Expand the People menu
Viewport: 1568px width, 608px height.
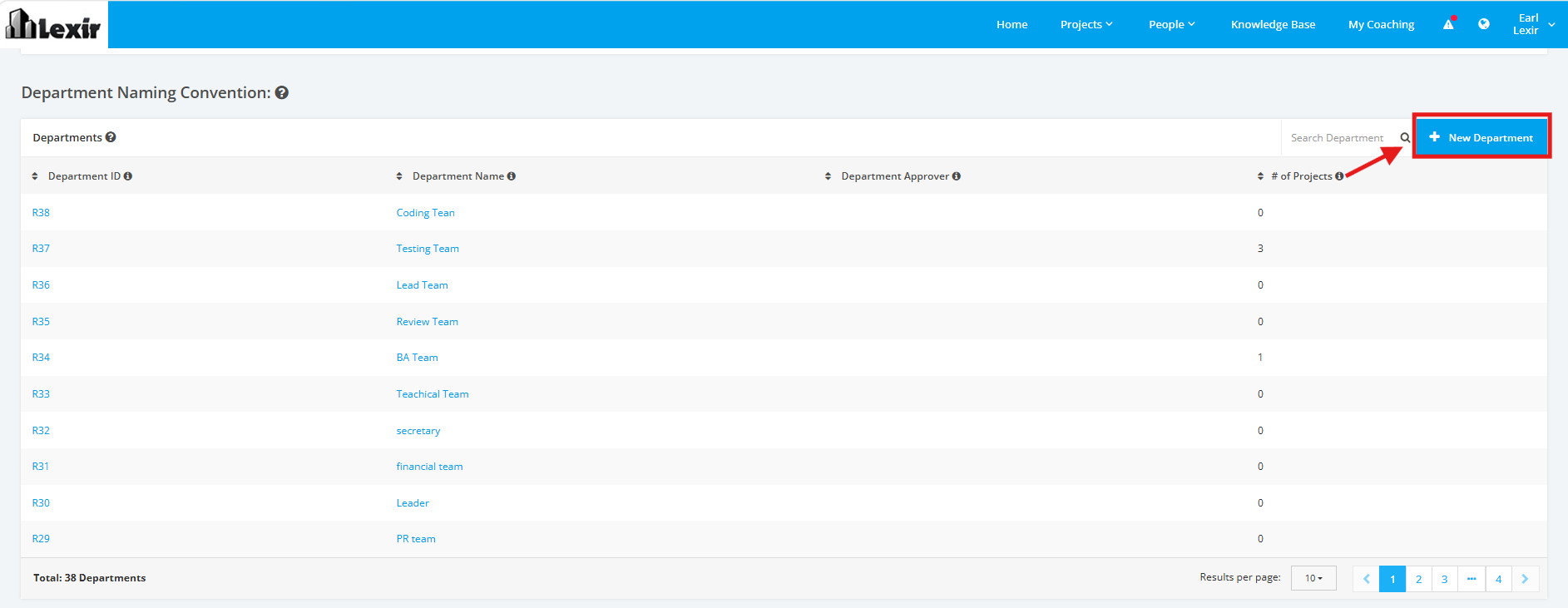(x=1171, y=24)
